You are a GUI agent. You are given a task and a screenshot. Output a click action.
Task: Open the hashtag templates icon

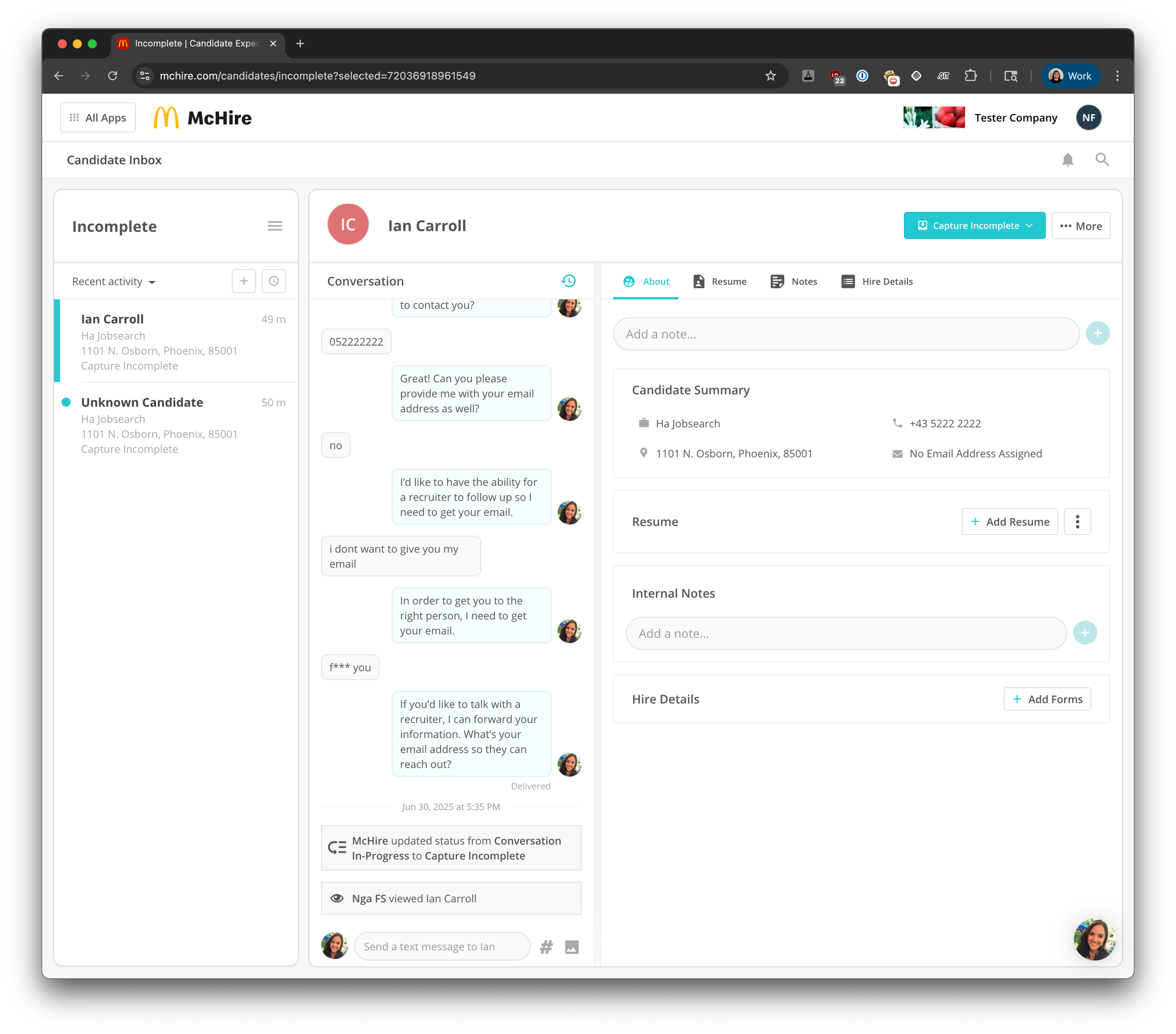coord(546,947)
